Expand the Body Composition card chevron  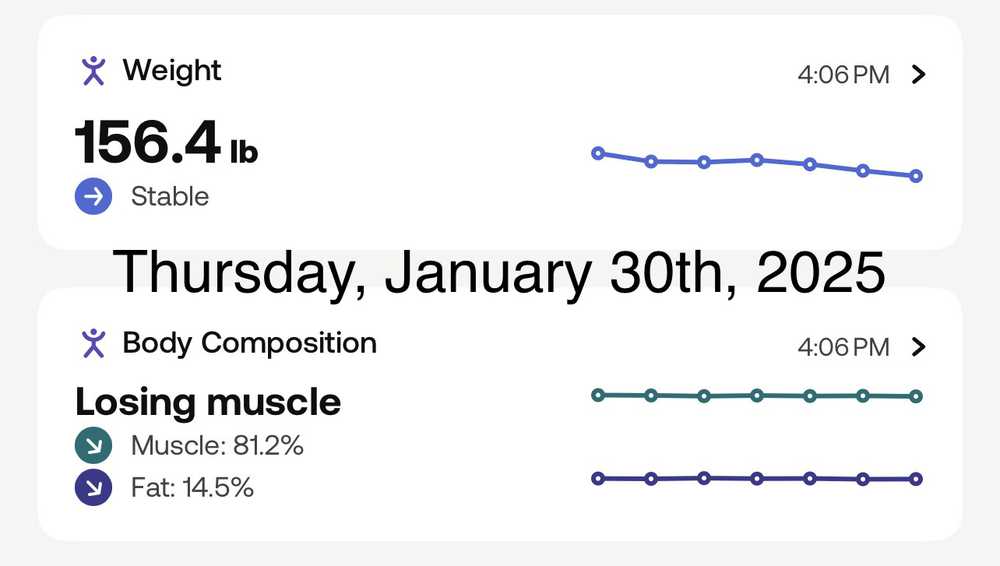920,347
